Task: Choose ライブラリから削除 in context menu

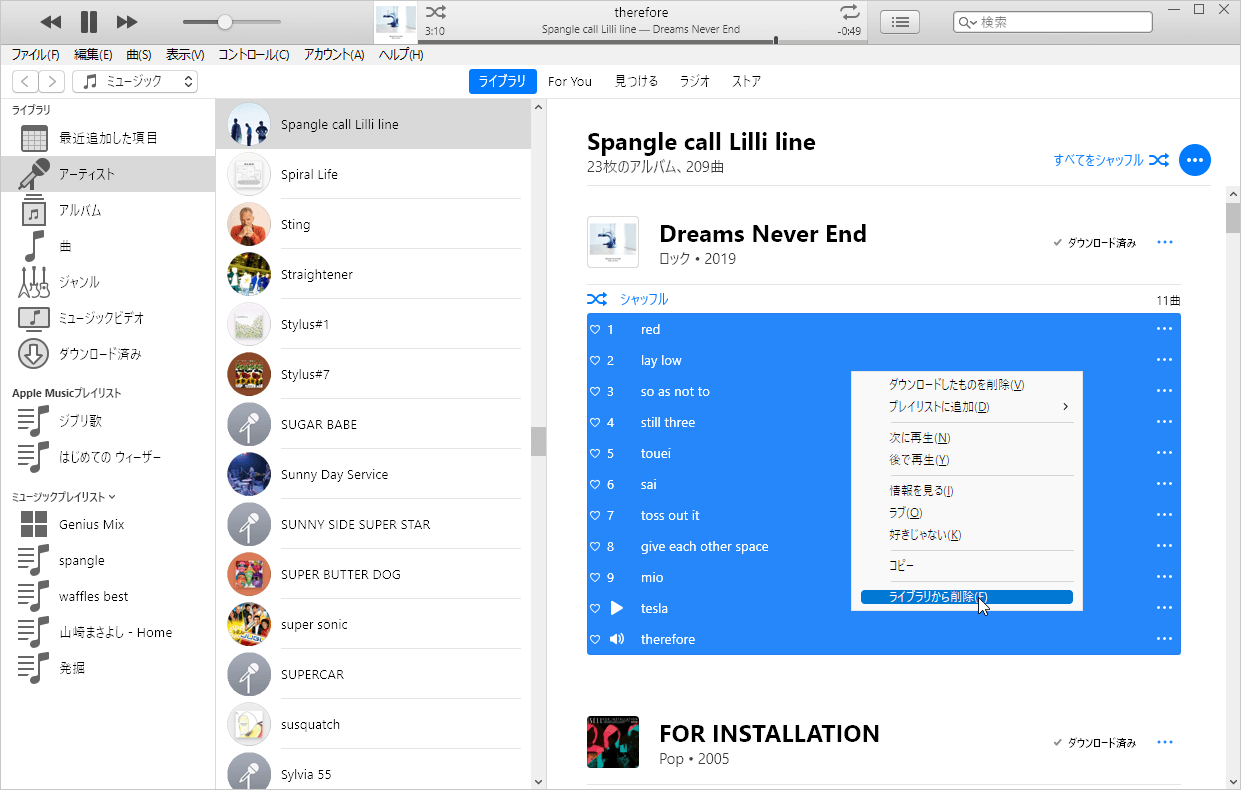Action: pyautogui.click(x=966, y=597)
